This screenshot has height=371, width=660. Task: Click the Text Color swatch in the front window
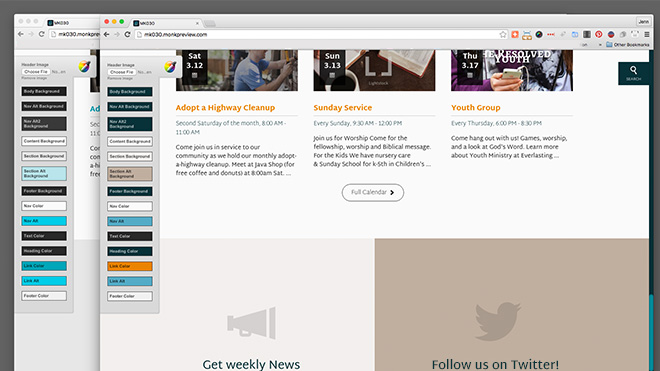[130, 236]
